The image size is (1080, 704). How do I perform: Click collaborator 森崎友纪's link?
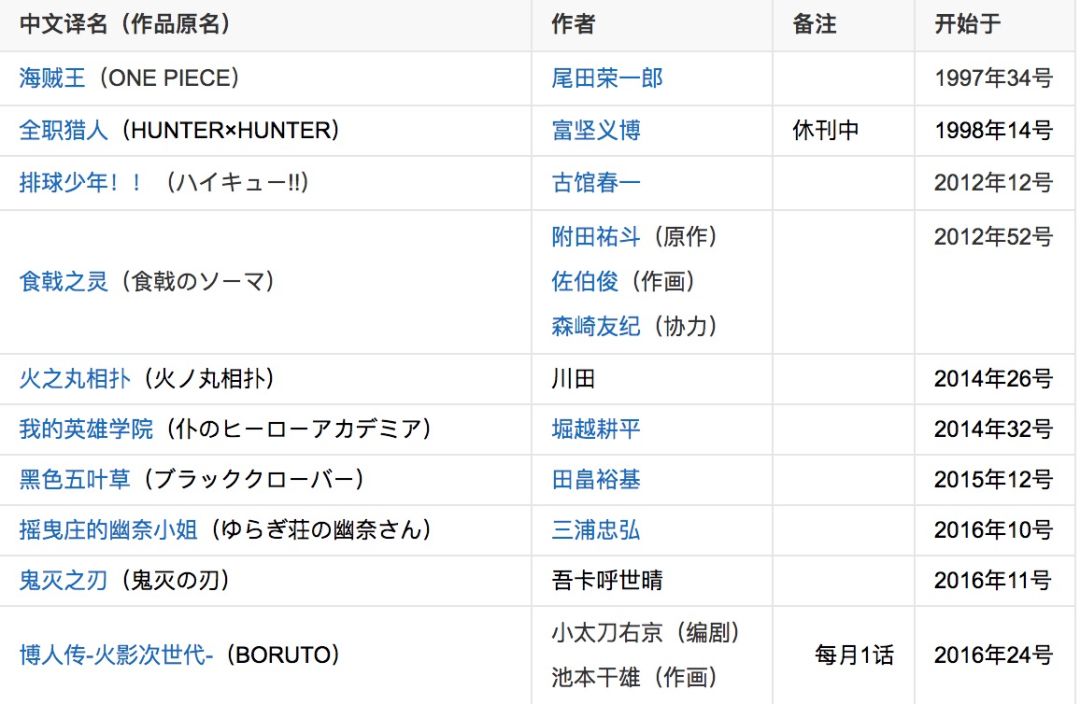pyautogui.click(x=596, y=326)
